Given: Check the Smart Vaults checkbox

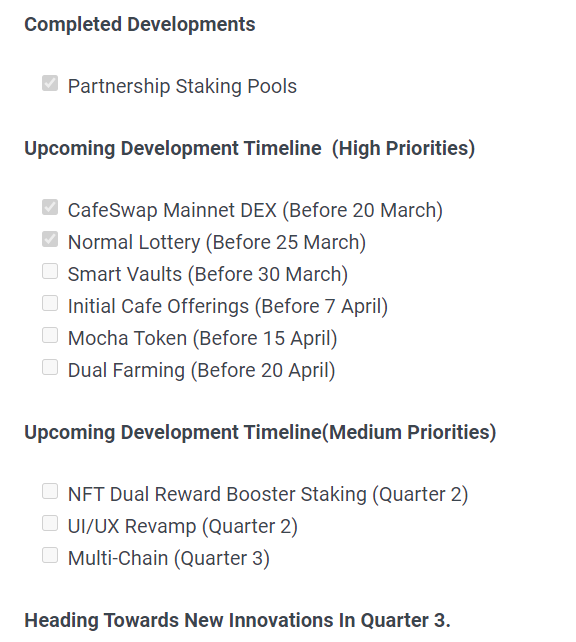Looking at the screenshot, I should pos(50,271).
